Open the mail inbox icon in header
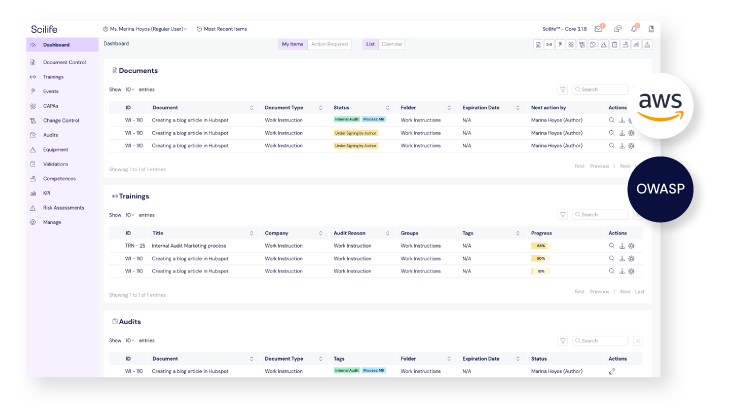 tap(598, 29)
